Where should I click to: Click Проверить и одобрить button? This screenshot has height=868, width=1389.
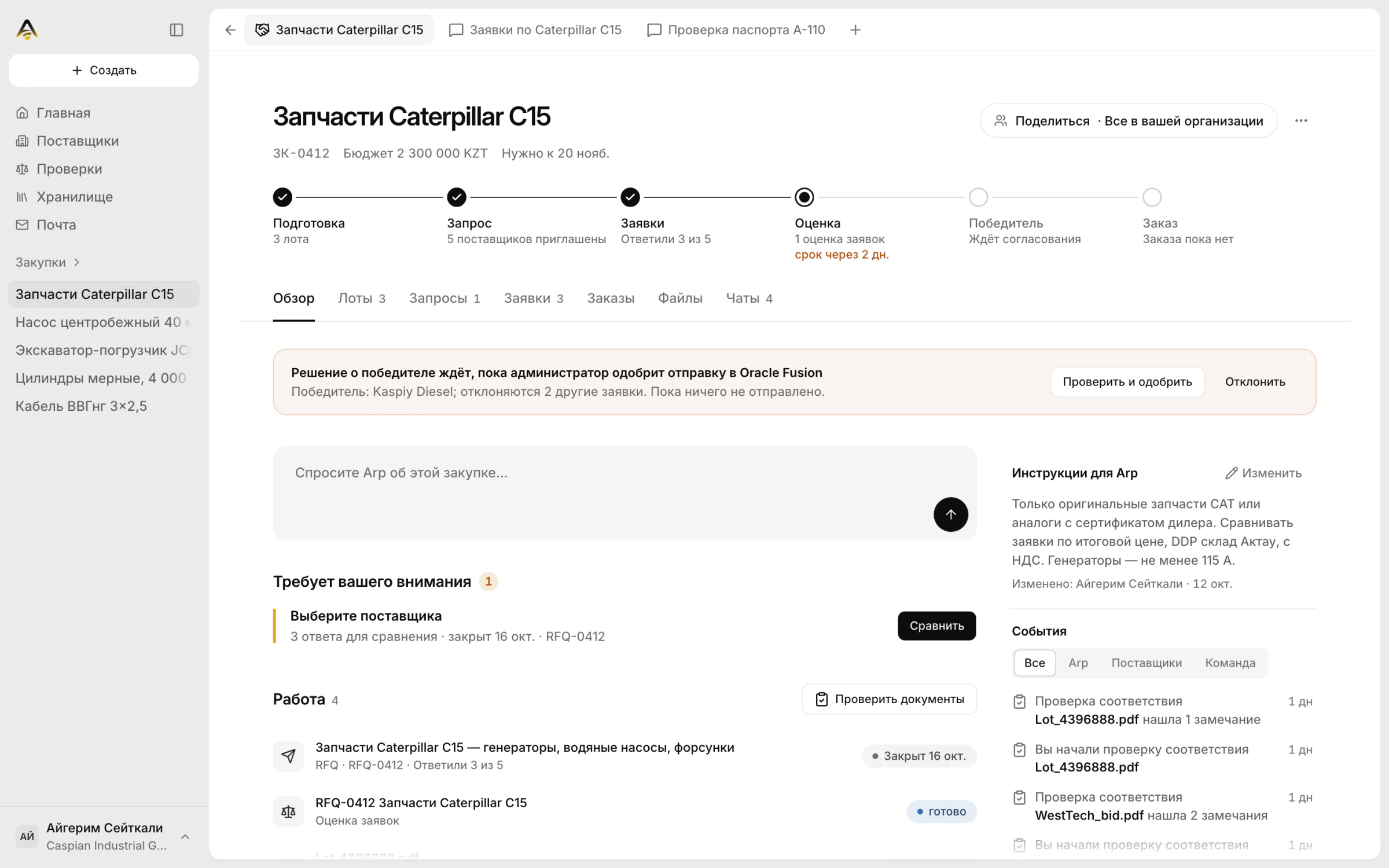click(1127, 381)
